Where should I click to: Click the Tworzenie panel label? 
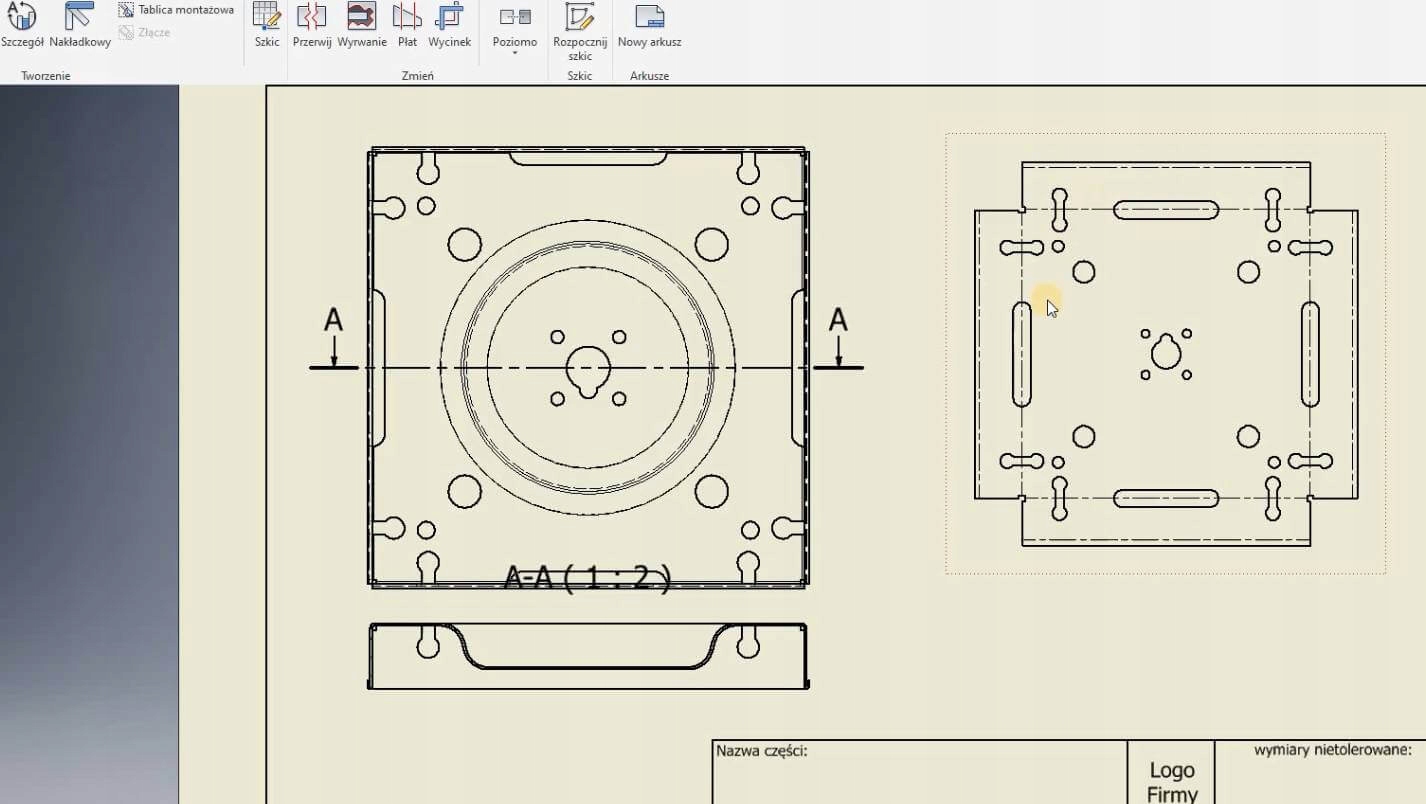[x=46, y=76]
